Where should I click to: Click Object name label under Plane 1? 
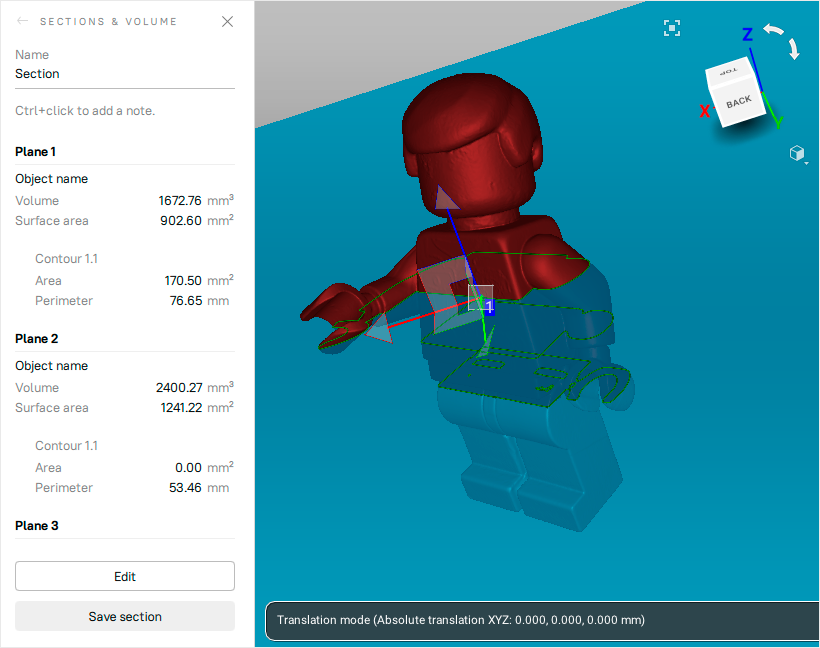point(51,179)
